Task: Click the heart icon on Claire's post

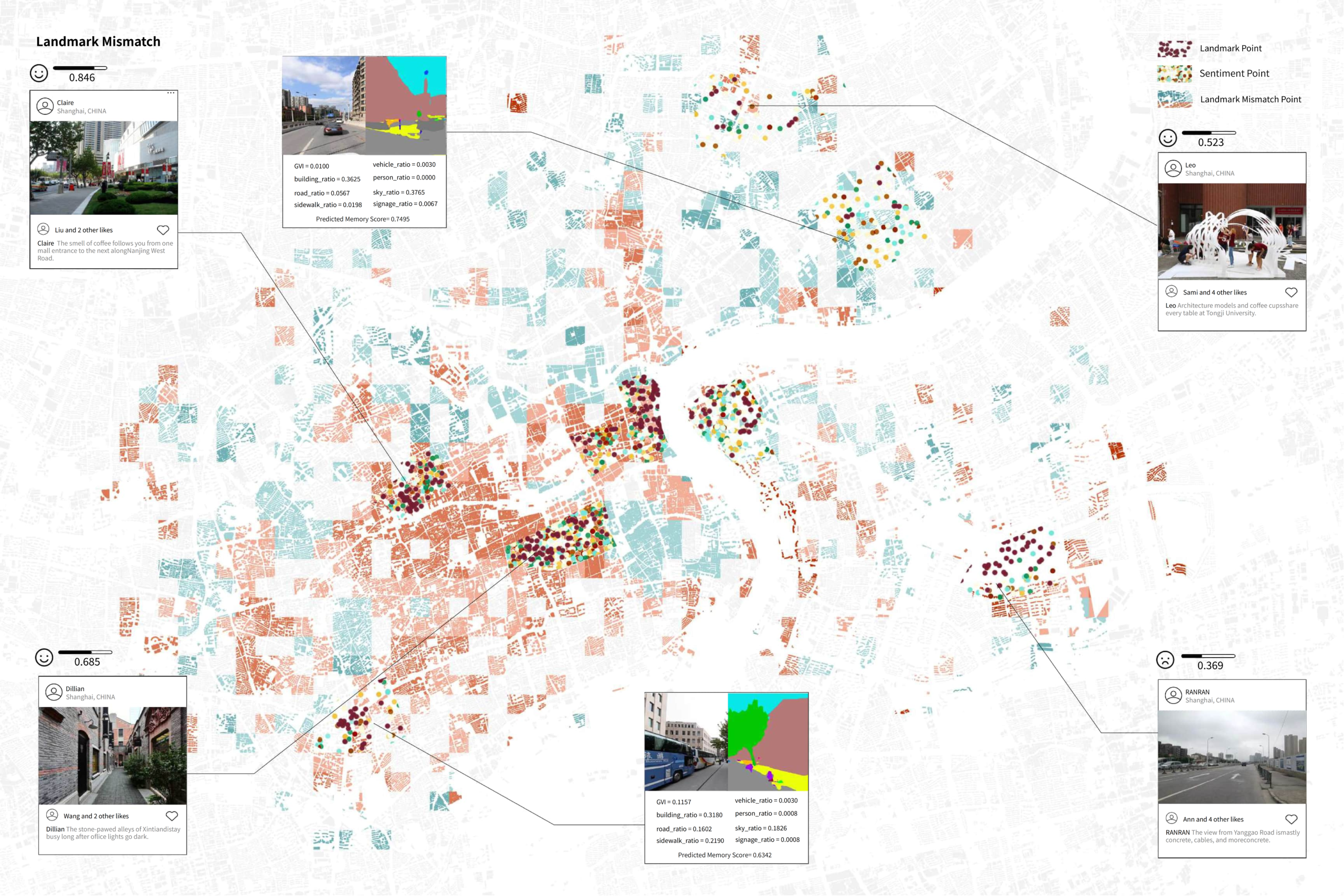Action: tap(163, 230)
